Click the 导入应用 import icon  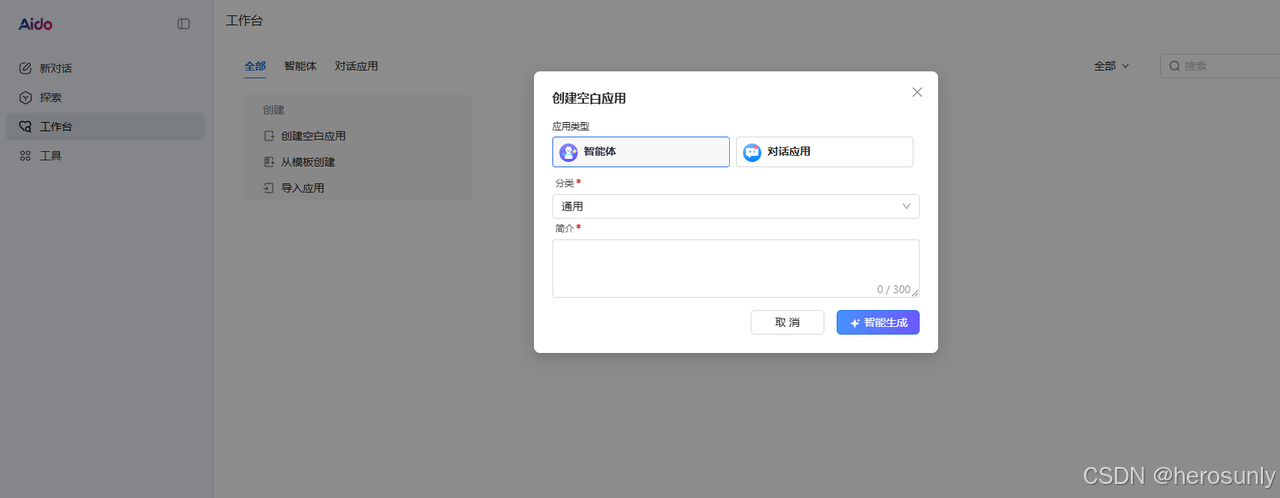(x=268, y=188)
